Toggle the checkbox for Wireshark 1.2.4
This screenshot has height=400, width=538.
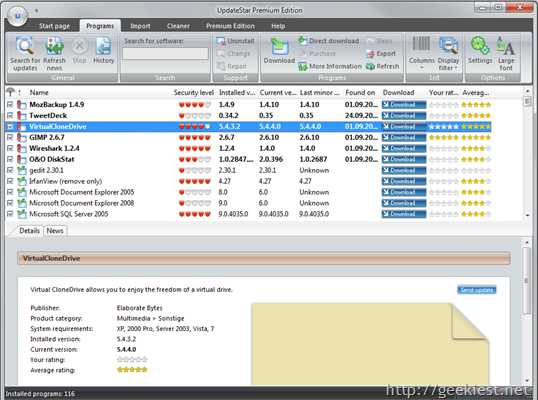tap(10, 148)
